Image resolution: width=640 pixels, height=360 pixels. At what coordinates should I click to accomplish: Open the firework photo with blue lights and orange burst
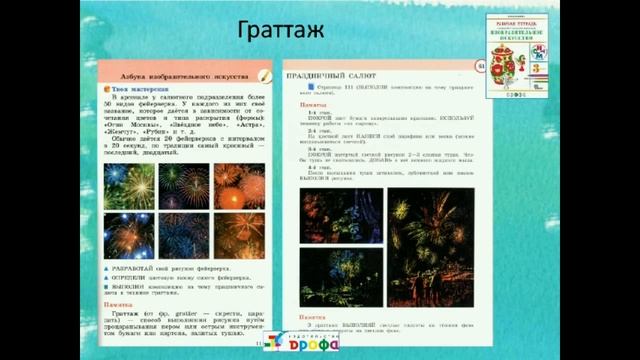coord(129,236)
